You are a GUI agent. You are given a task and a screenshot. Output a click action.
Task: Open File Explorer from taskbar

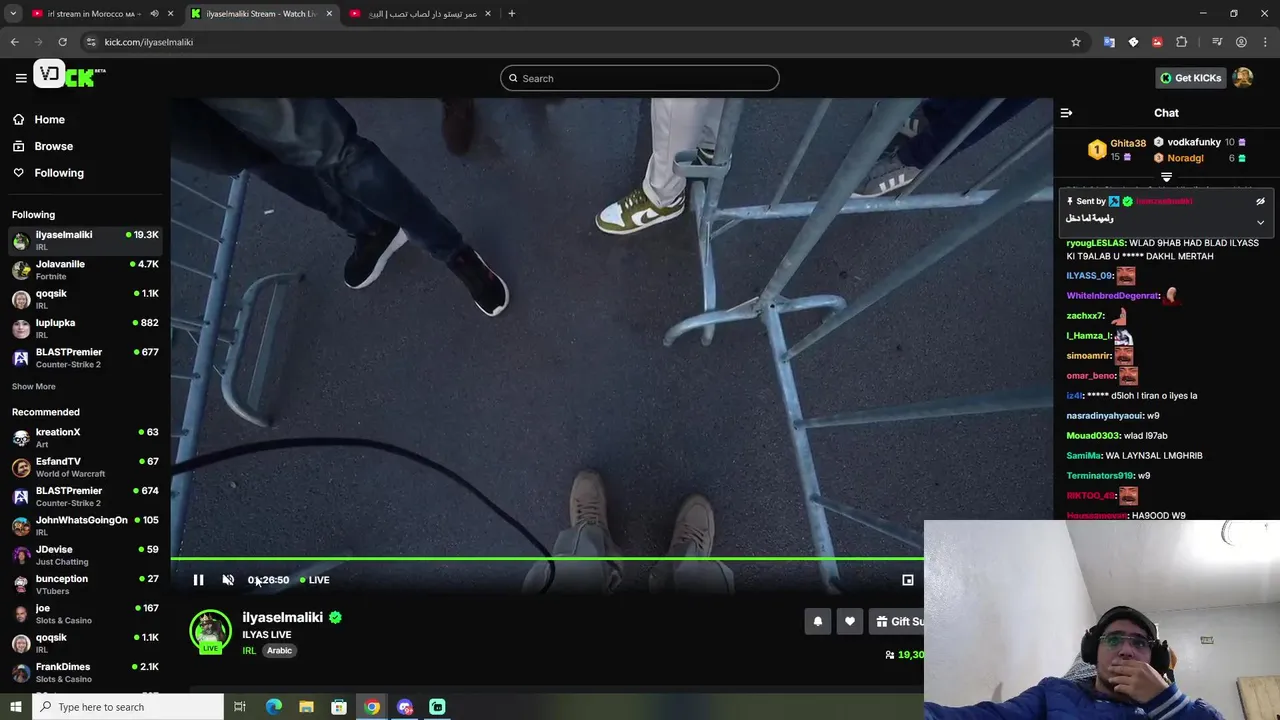coord(306,707)
